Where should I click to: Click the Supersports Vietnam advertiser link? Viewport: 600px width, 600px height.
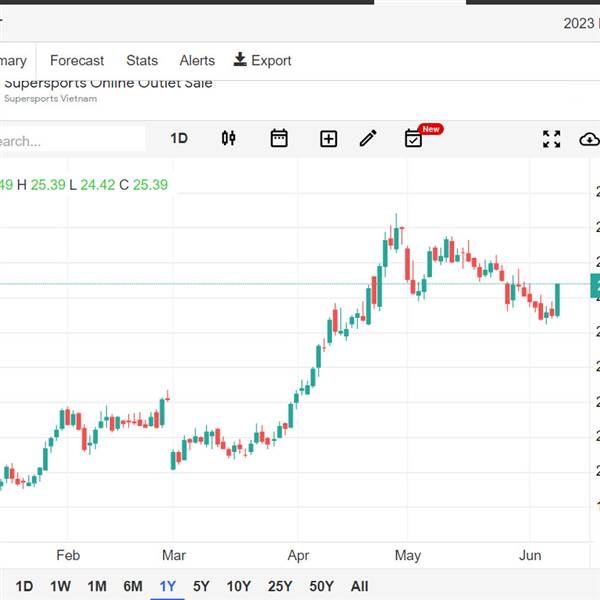[50, 99]
